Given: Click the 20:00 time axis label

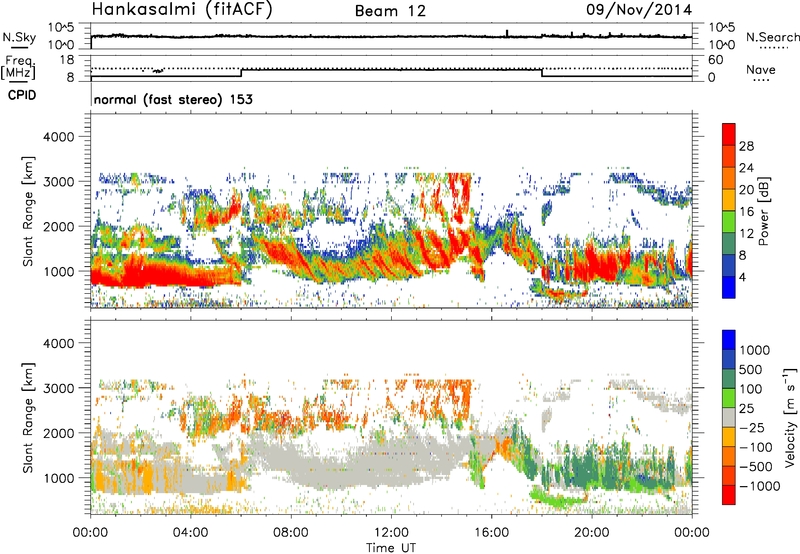Looking at the screenshot, I should click(x=591, y=533).
